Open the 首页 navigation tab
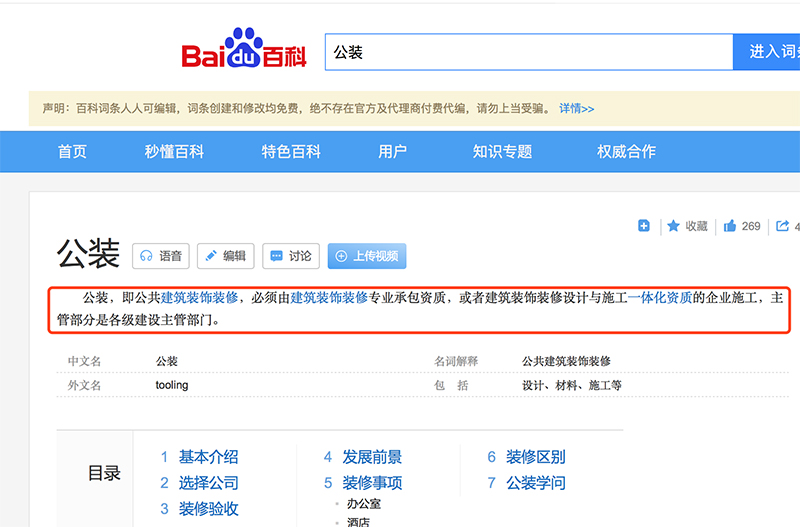This screenshot has height=527, width=800. (x=72, y=152)
